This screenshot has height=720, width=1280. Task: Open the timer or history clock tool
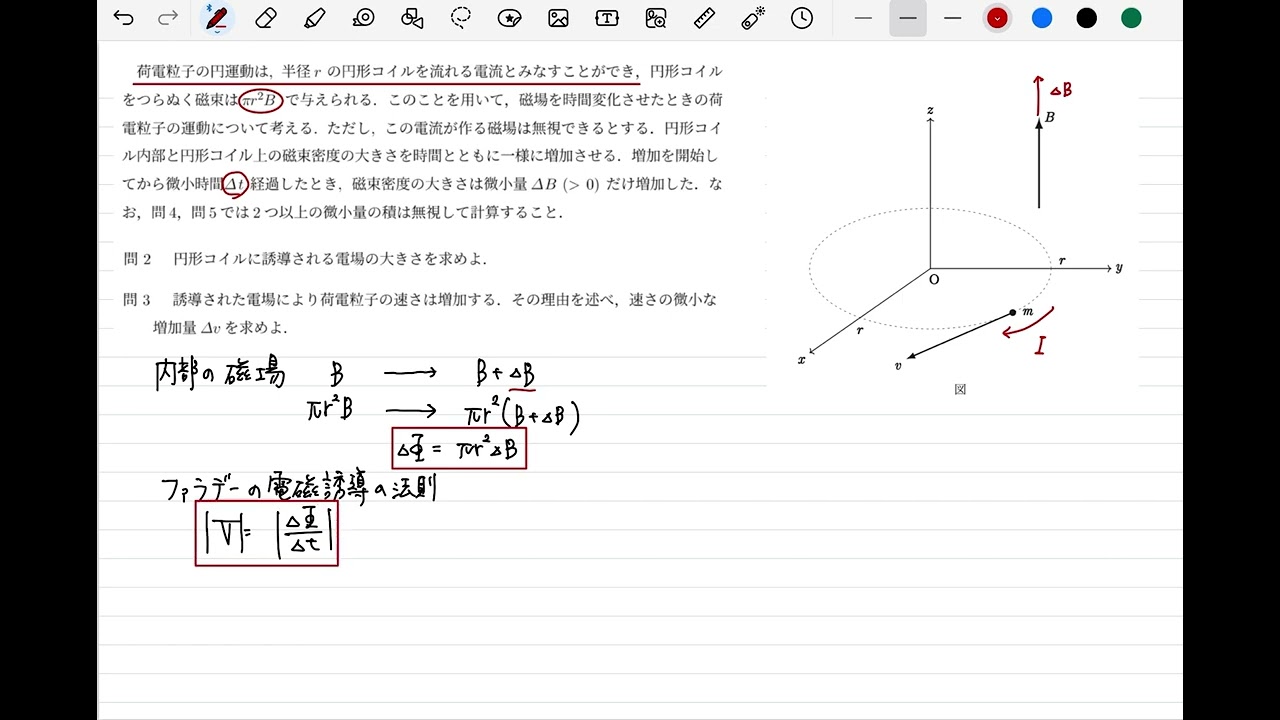click(x=802, y=18)
